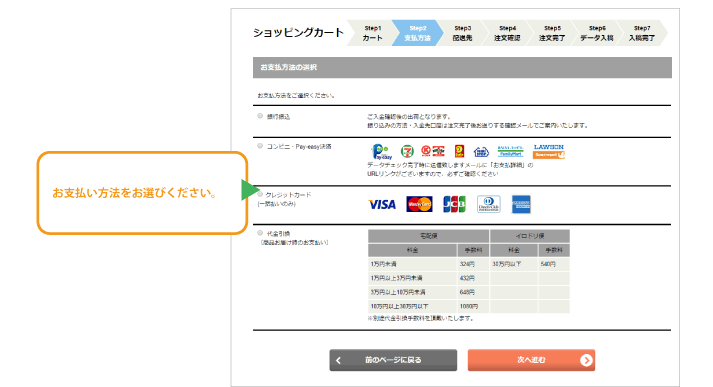Choose the クレジットカード payment radio button
Image resolution: width=713 pixels, height=387 pixels.
pyautogui.click(x=260, y=194)
